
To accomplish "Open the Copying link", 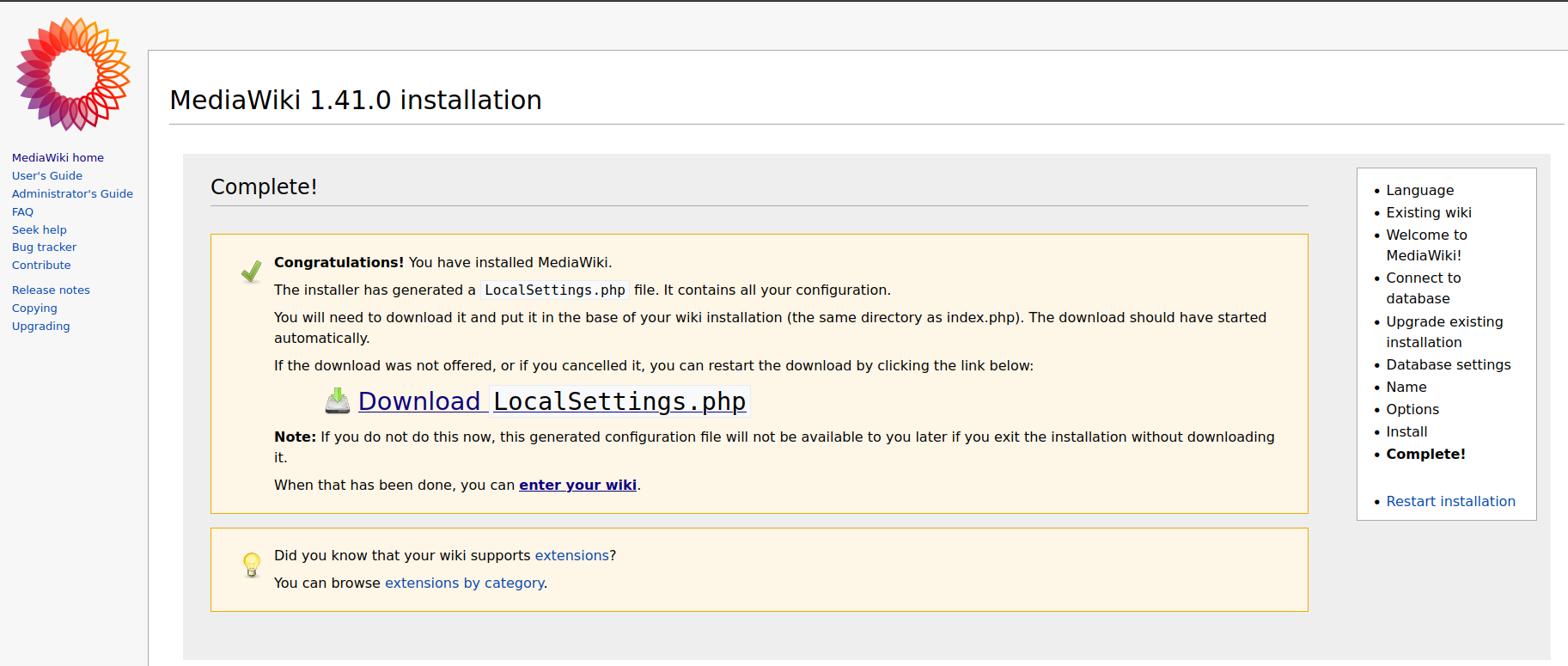I will [x=34, y=308].
